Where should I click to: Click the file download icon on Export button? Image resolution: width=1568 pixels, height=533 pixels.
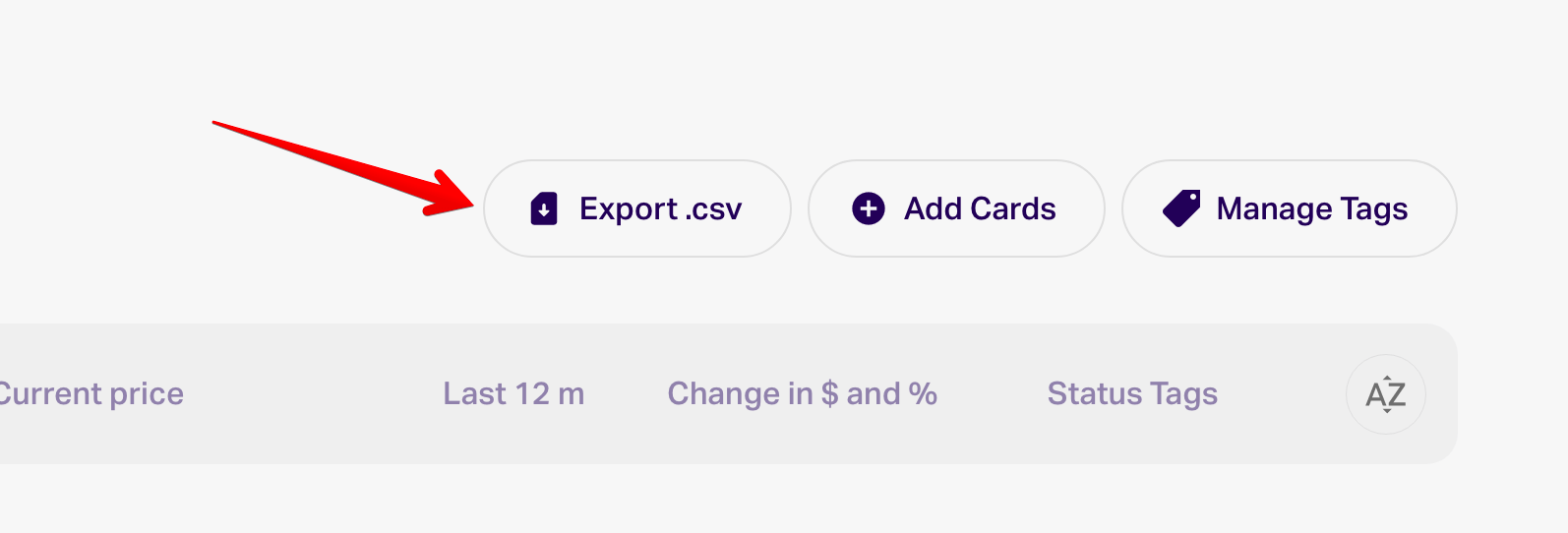pyautogui.click(x=544, y=208)
